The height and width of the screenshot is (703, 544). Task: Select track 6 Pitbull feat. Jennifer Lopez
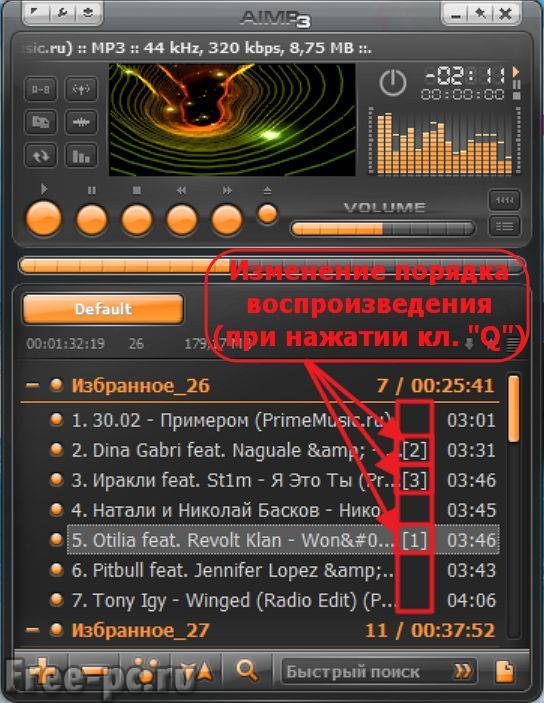[283, 570]
